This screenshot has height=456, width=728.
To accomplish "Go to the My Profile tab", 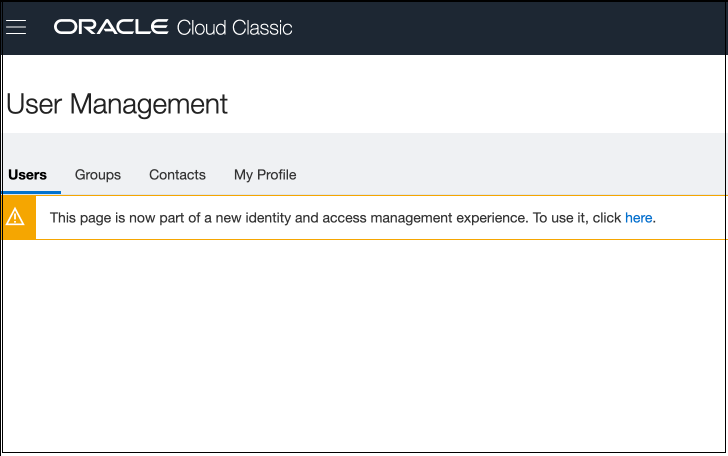I will [x=265, y=175].
